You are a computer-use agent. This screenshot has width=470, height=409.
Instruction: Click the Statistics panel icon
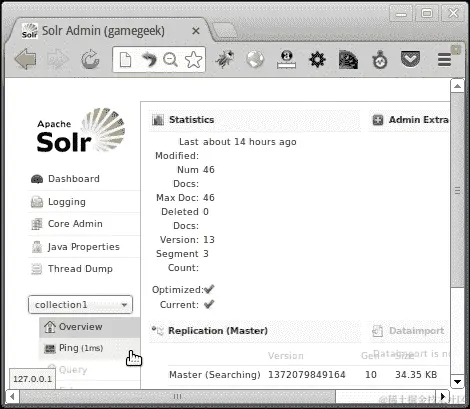[158, 120]
